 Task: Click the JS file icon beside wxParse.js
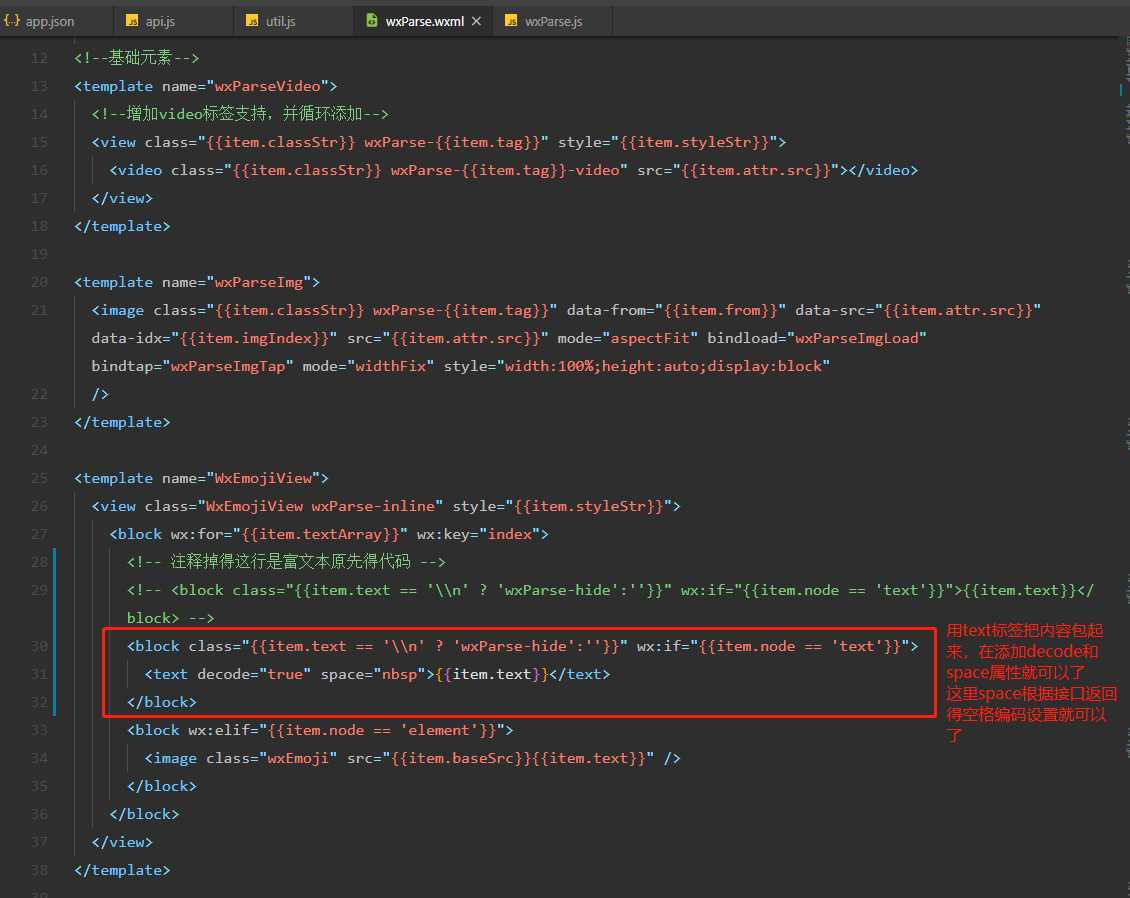511,21
